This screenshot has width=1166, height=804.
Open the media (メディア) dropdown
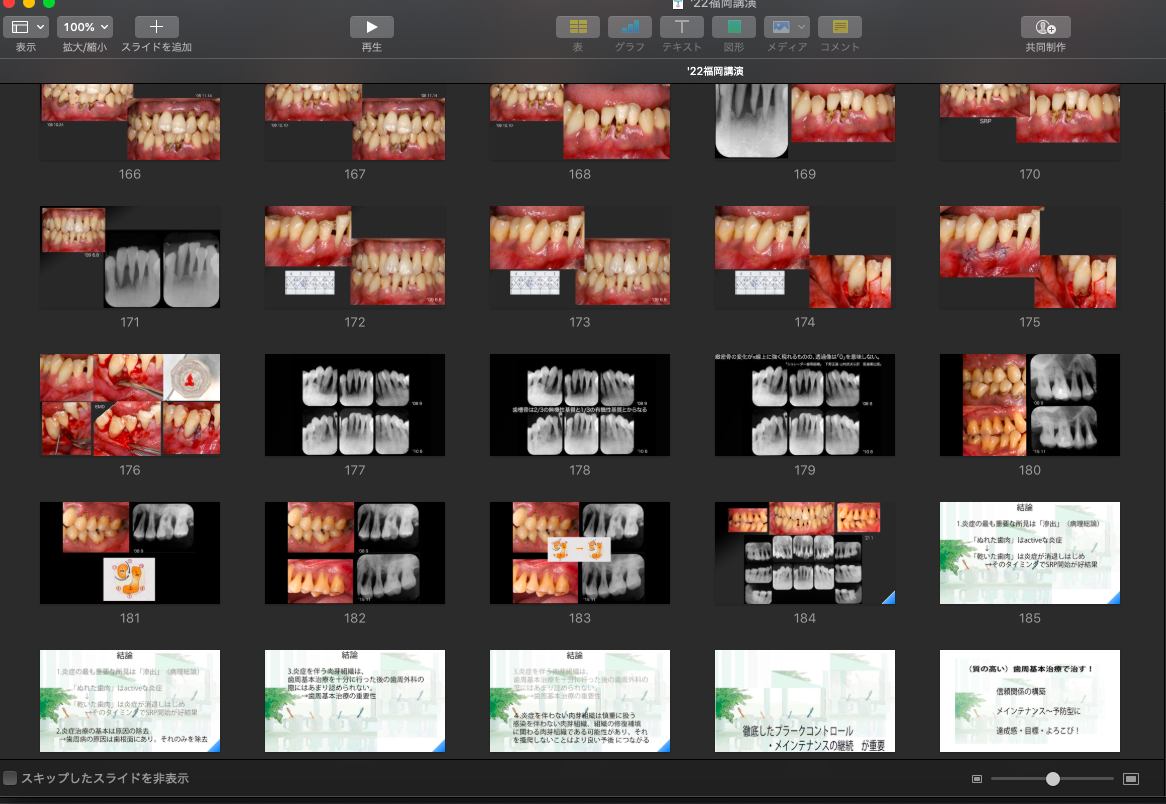click(787, 28)
